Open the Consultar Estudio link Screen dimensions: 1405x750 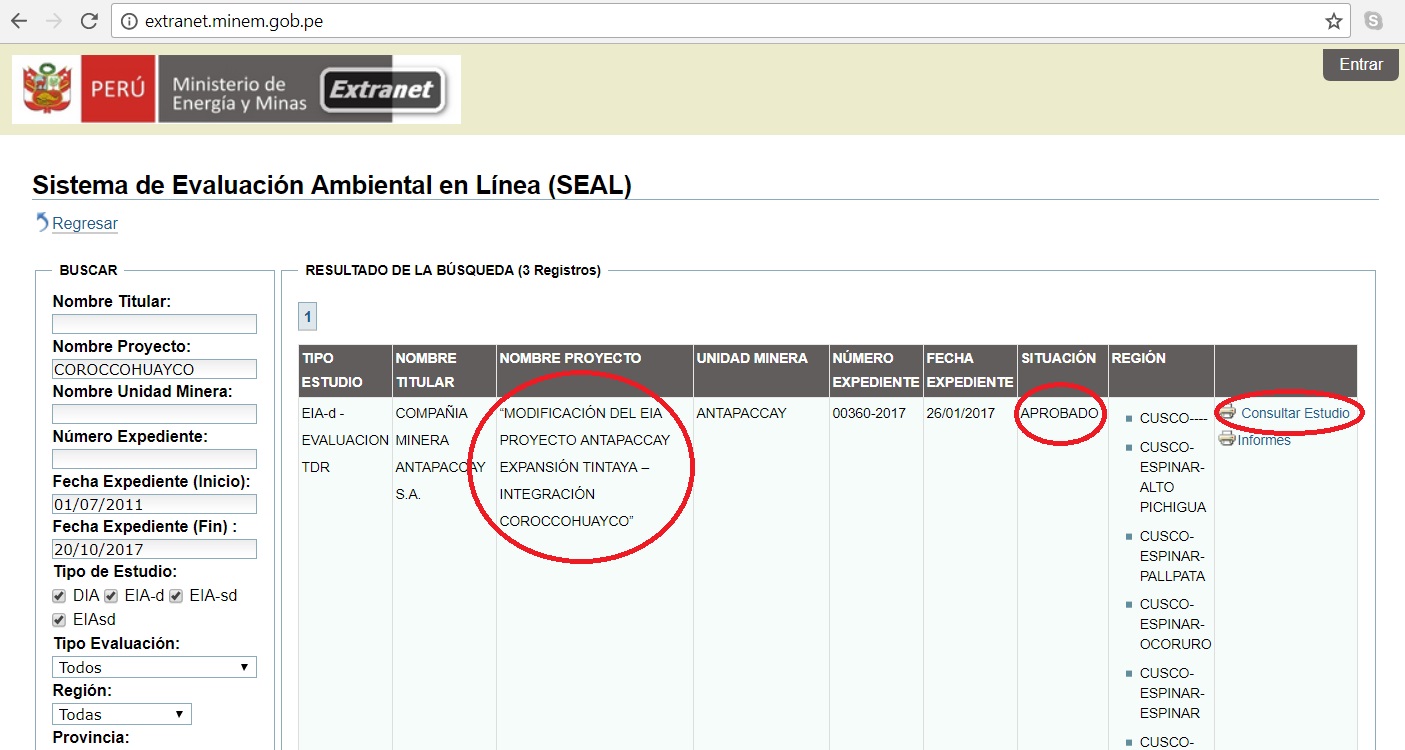click(x=1295, y=413)
